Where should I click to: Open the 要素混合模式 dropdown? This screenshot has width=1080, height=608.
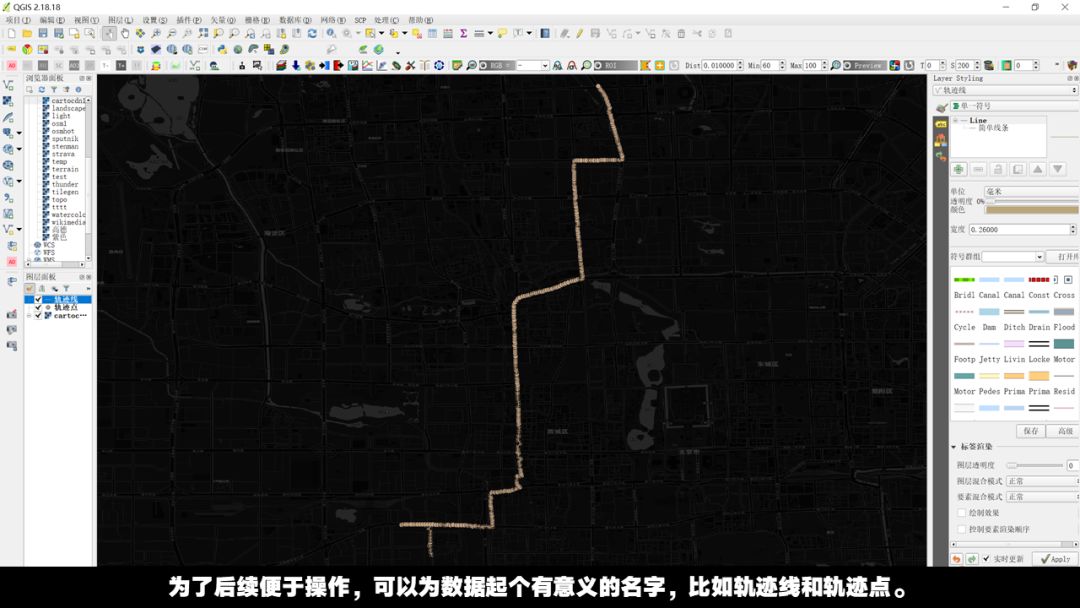point(1041,496)
